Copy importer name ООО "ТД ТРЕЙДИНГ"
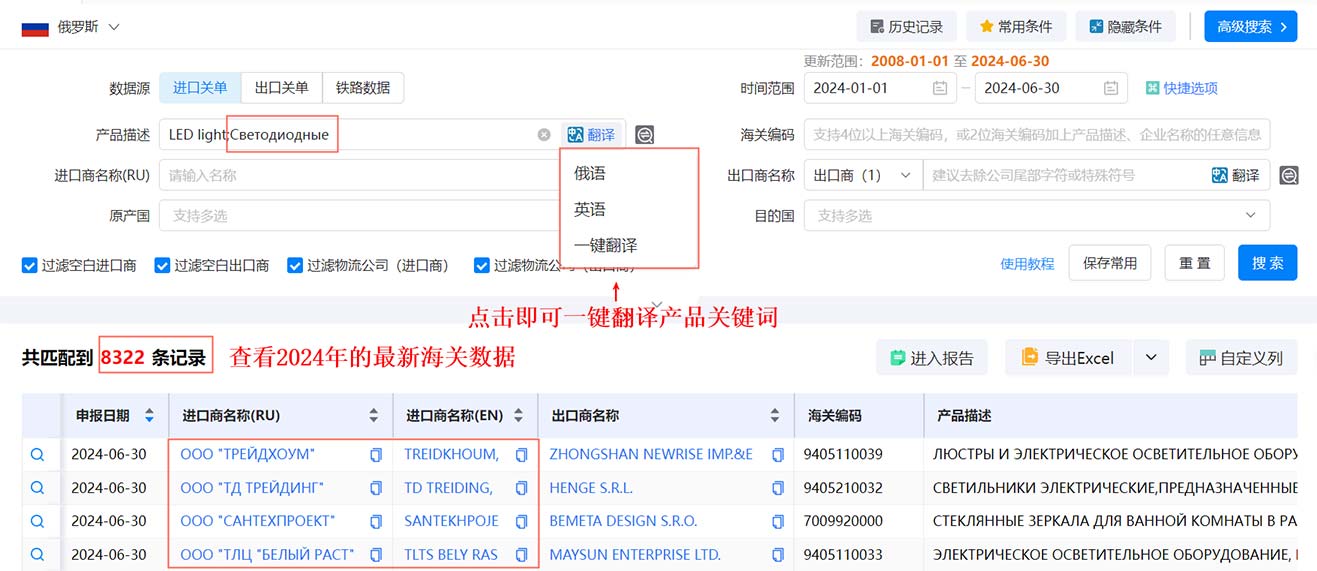Image resolution: width=1317 pixels, height=571 pixels. [376, 488]
